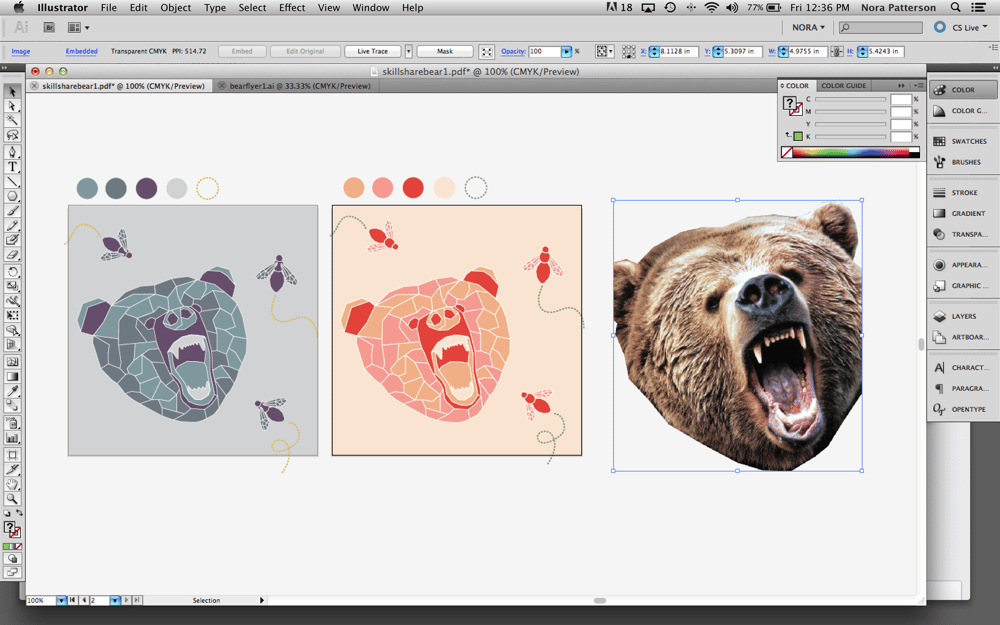1000x625 pixels.
Task: Click the Embedded link in control bar
Action: click(82, 51)
